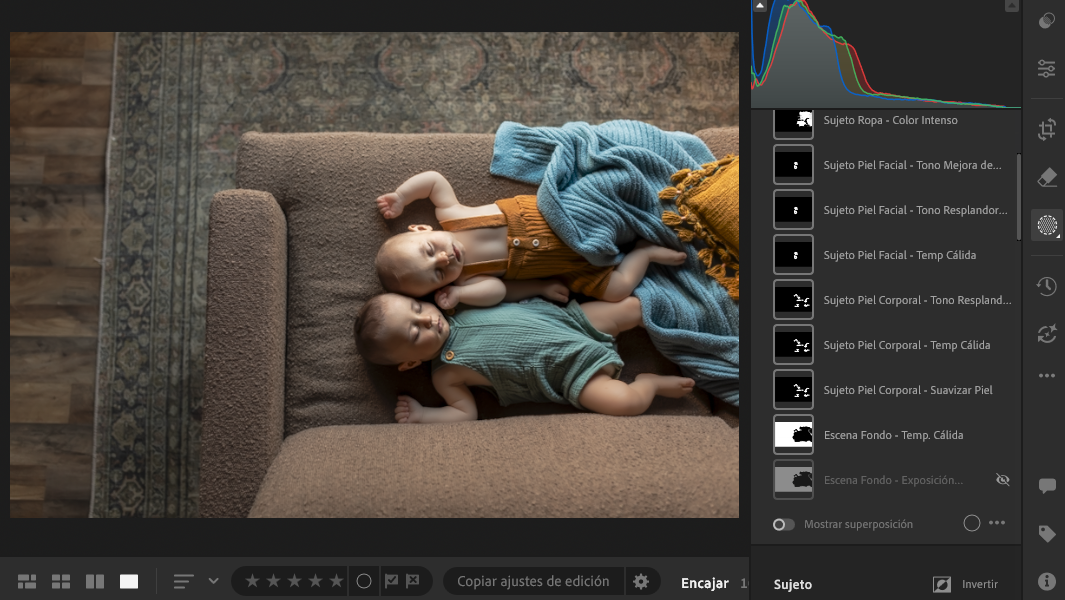Screen dimensions: 1065x600
Task: Open the Versions history clock icon
Action: point(1046,287)
